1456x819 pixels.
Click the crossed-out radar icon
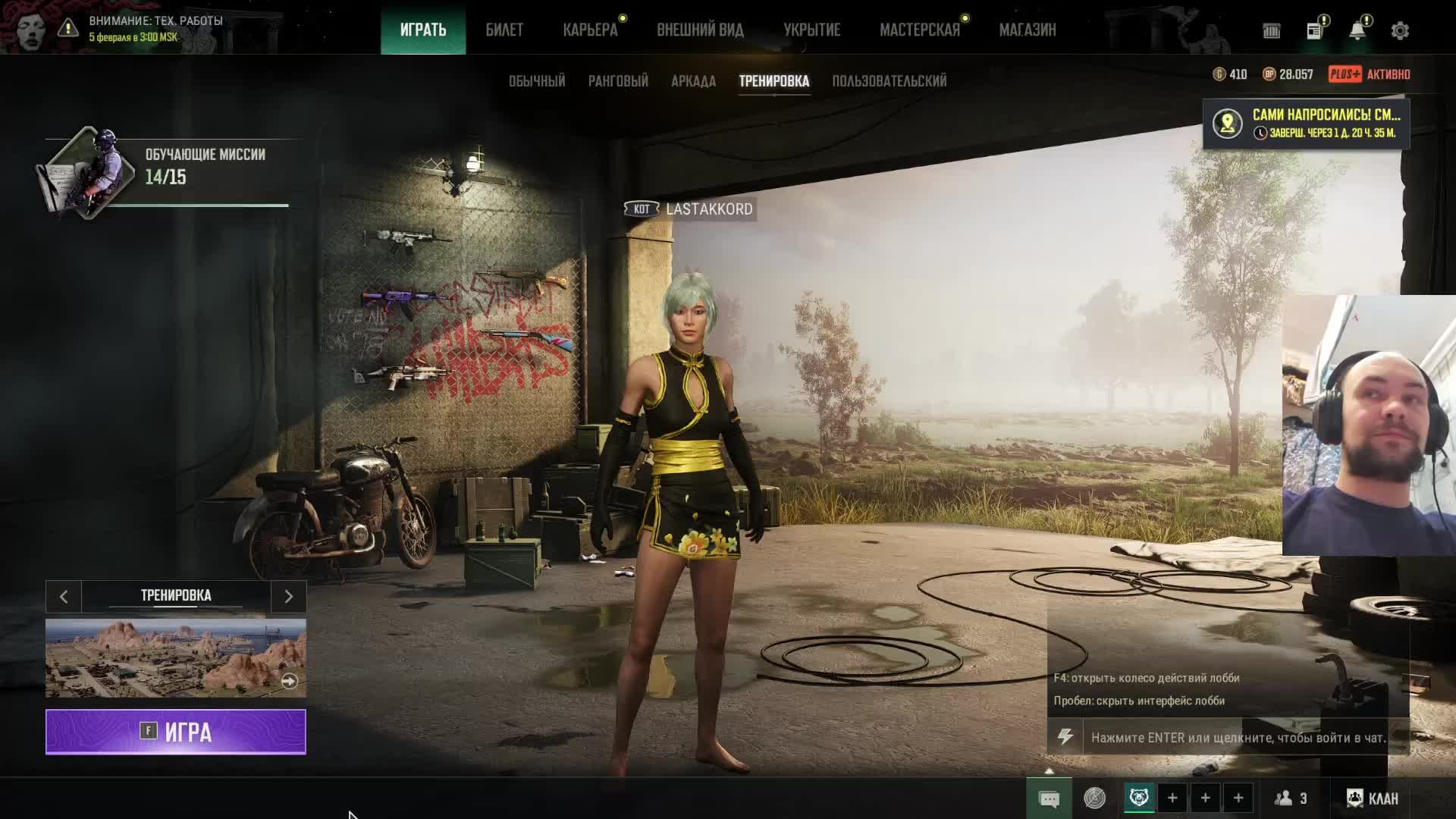(1094, 798)
